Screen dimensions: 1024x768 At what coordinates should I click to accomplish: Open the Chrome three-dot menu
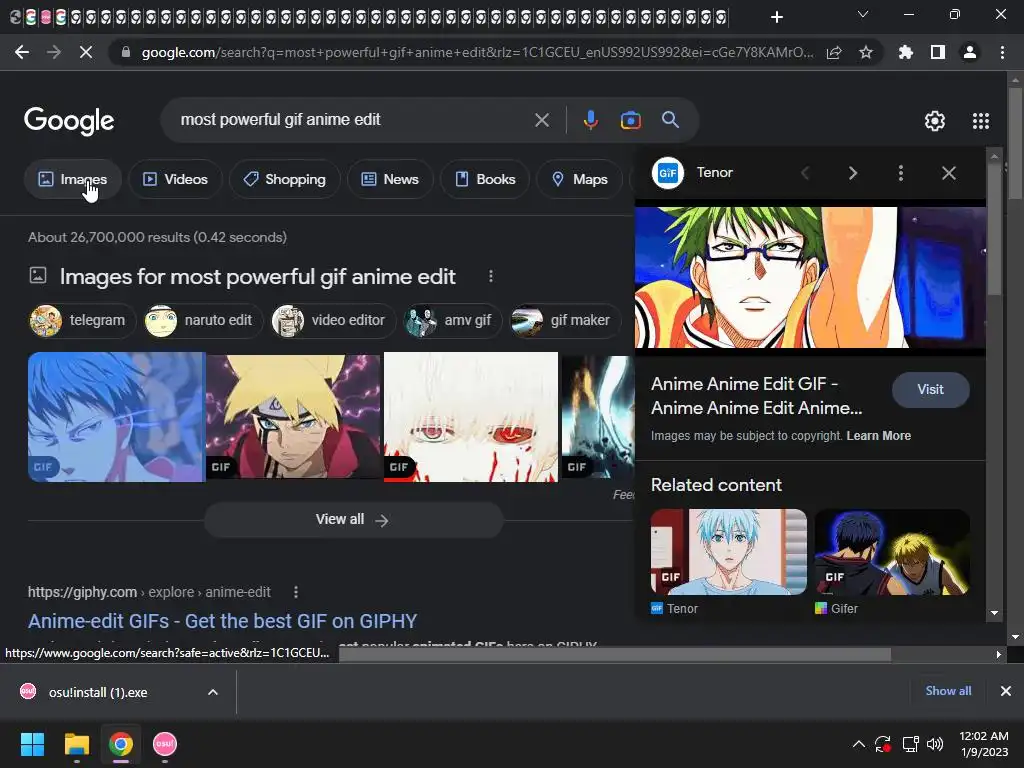[1002, 52]
